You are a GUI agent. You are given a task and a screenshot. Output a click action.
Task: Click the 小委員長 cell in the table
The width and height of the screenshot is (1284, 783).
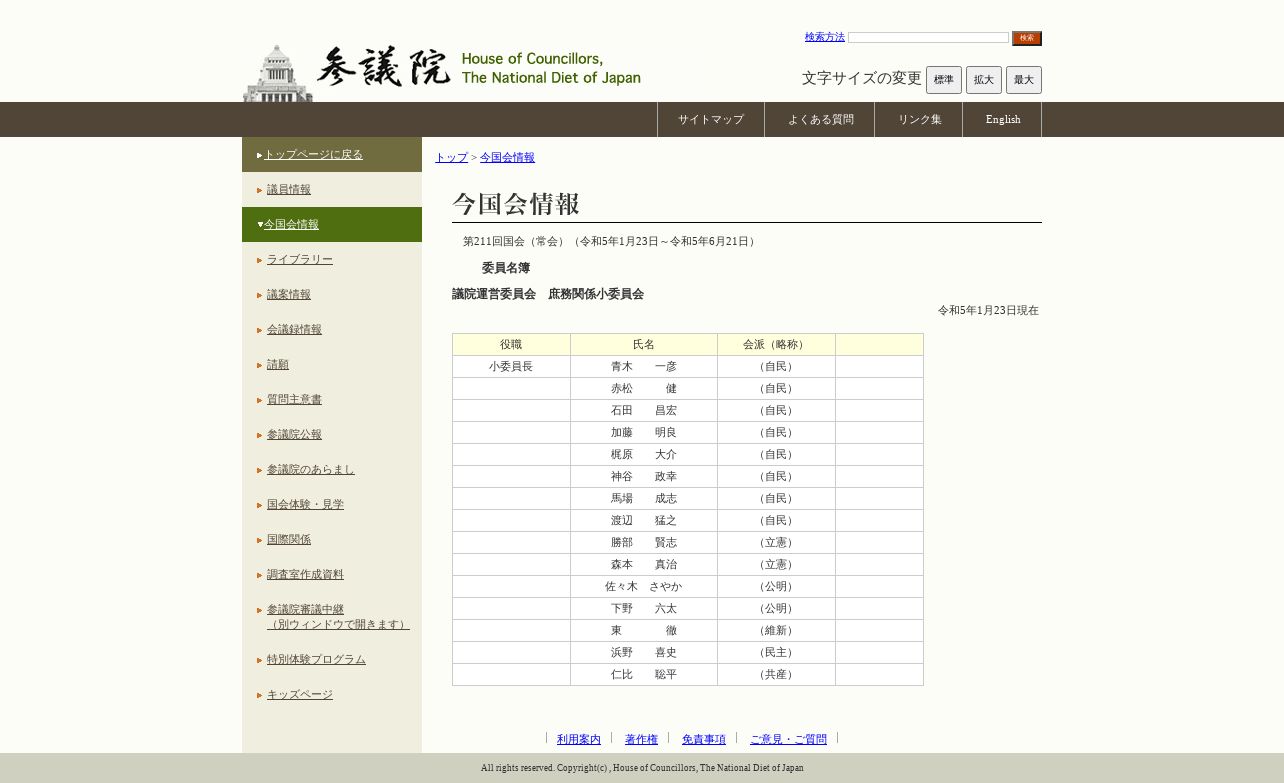click(x=511, y=367)
